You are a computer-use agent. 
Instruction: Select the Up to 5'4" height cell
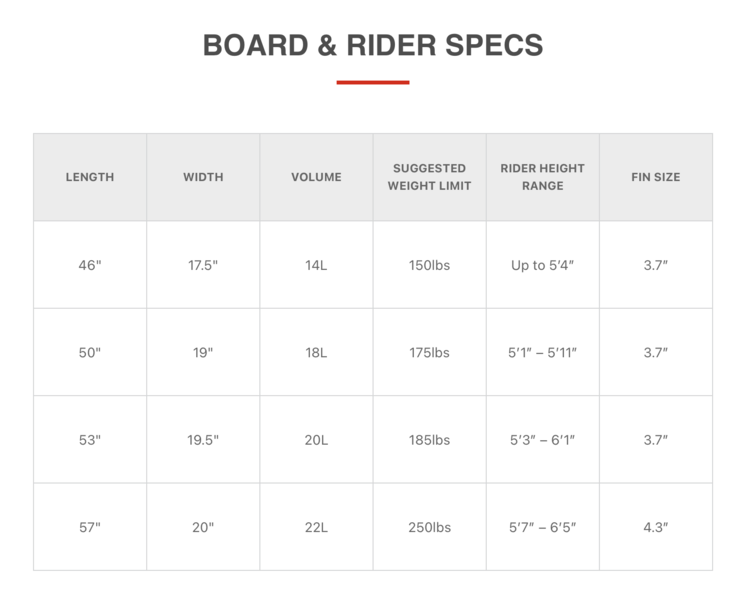pyautogui.click(x=542, y=265)
